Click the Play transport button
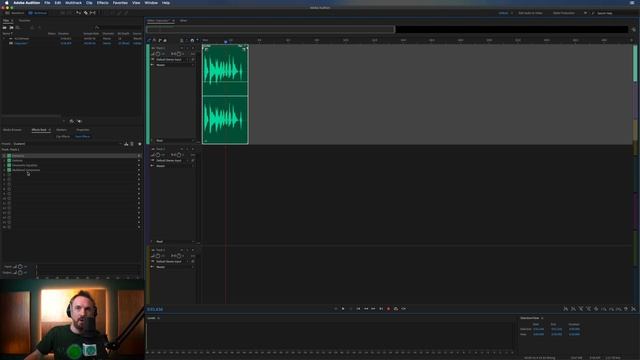640x360 pixels. (x=343, y=309)
